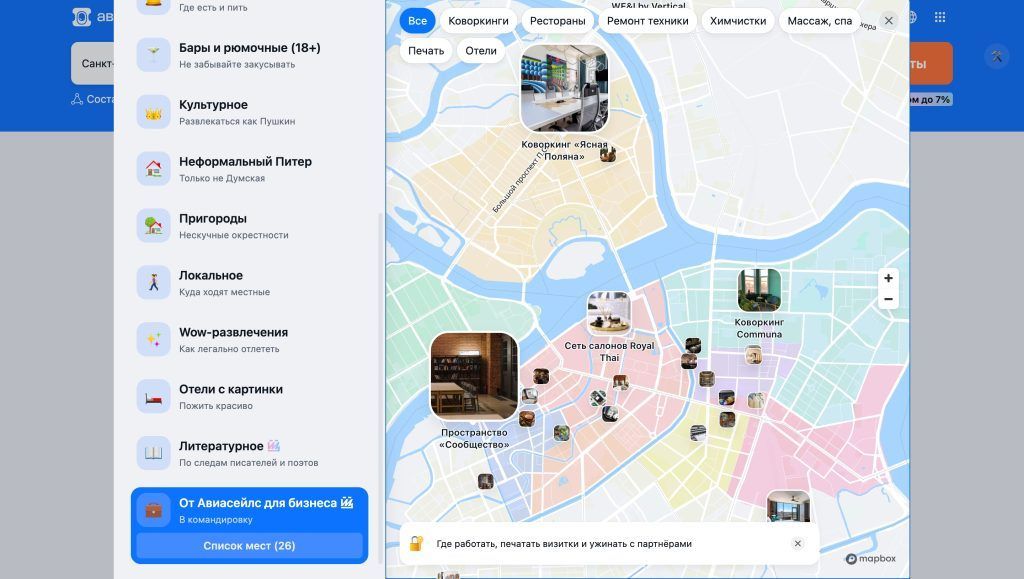
Task: Open Литературное guide title
Action: 221,446
